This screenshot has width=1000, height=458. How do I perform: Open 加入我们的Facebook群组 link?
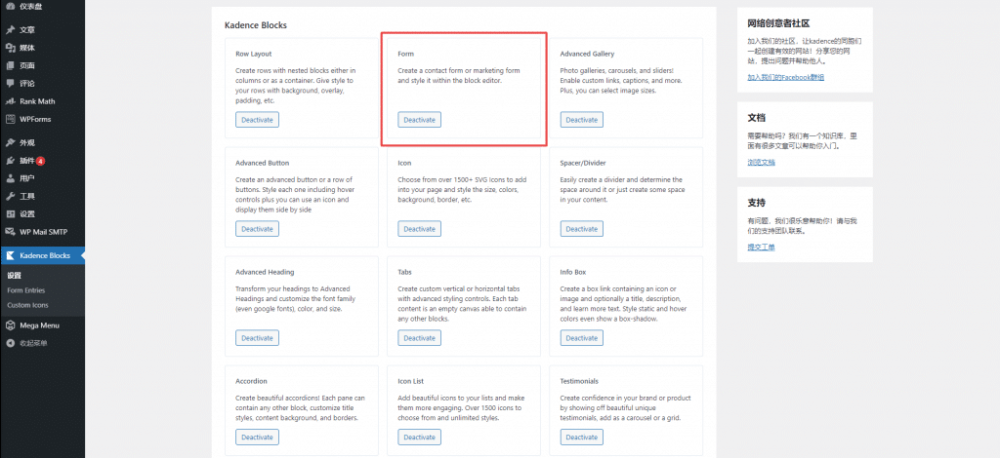(x=785, y=77)
